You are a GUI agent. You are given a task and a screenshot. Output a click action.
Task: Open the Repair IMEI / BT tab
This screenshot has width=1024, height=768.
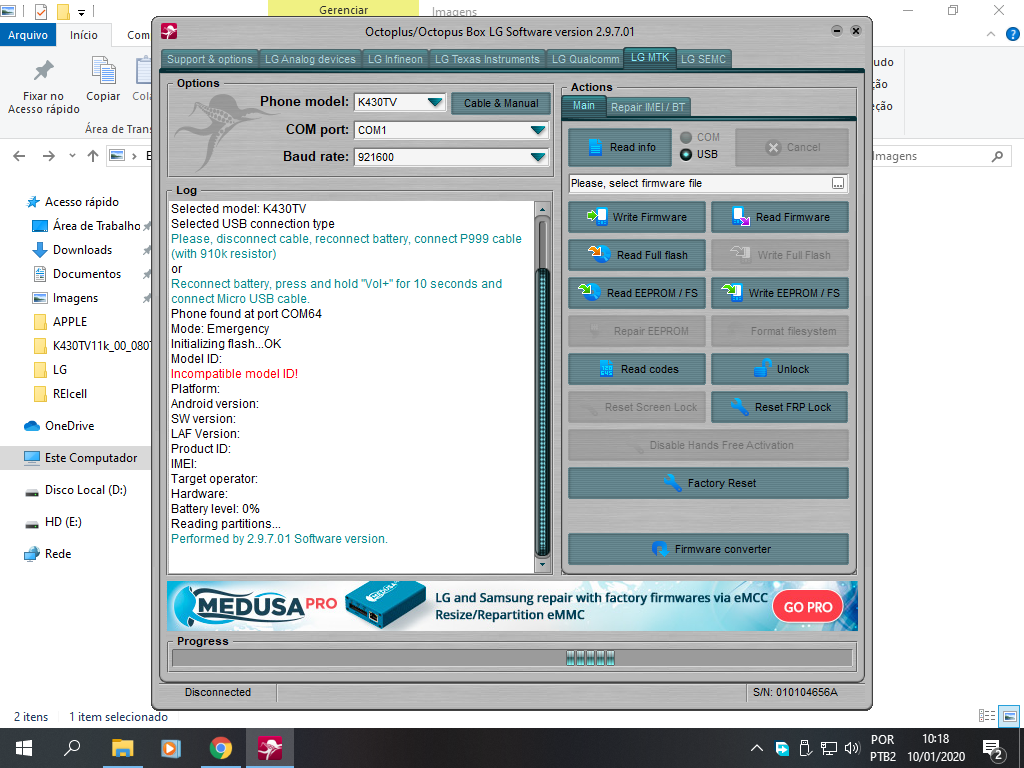(x=648, y=107)
